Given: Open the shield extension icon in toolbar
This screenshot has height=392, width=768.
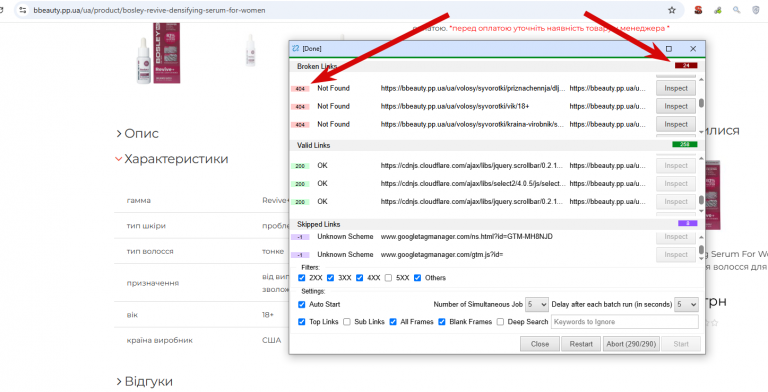Looking at the screenshot, I should tap(756, 10).
